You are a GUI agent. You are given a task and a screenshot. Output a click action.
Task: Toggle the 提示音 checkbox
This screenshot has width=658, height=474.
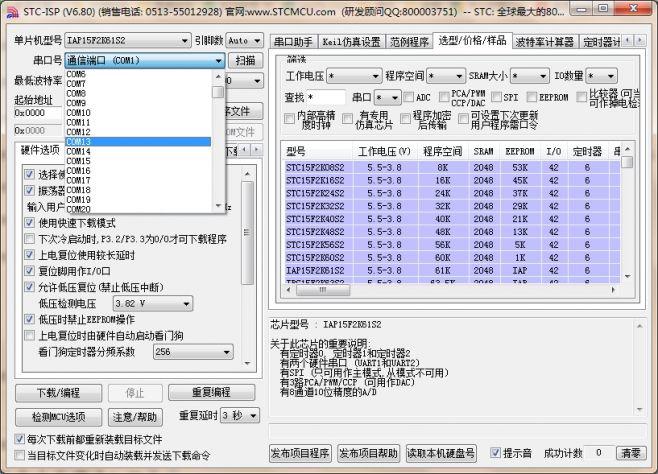pyautogui.click(x=496, y=453)
